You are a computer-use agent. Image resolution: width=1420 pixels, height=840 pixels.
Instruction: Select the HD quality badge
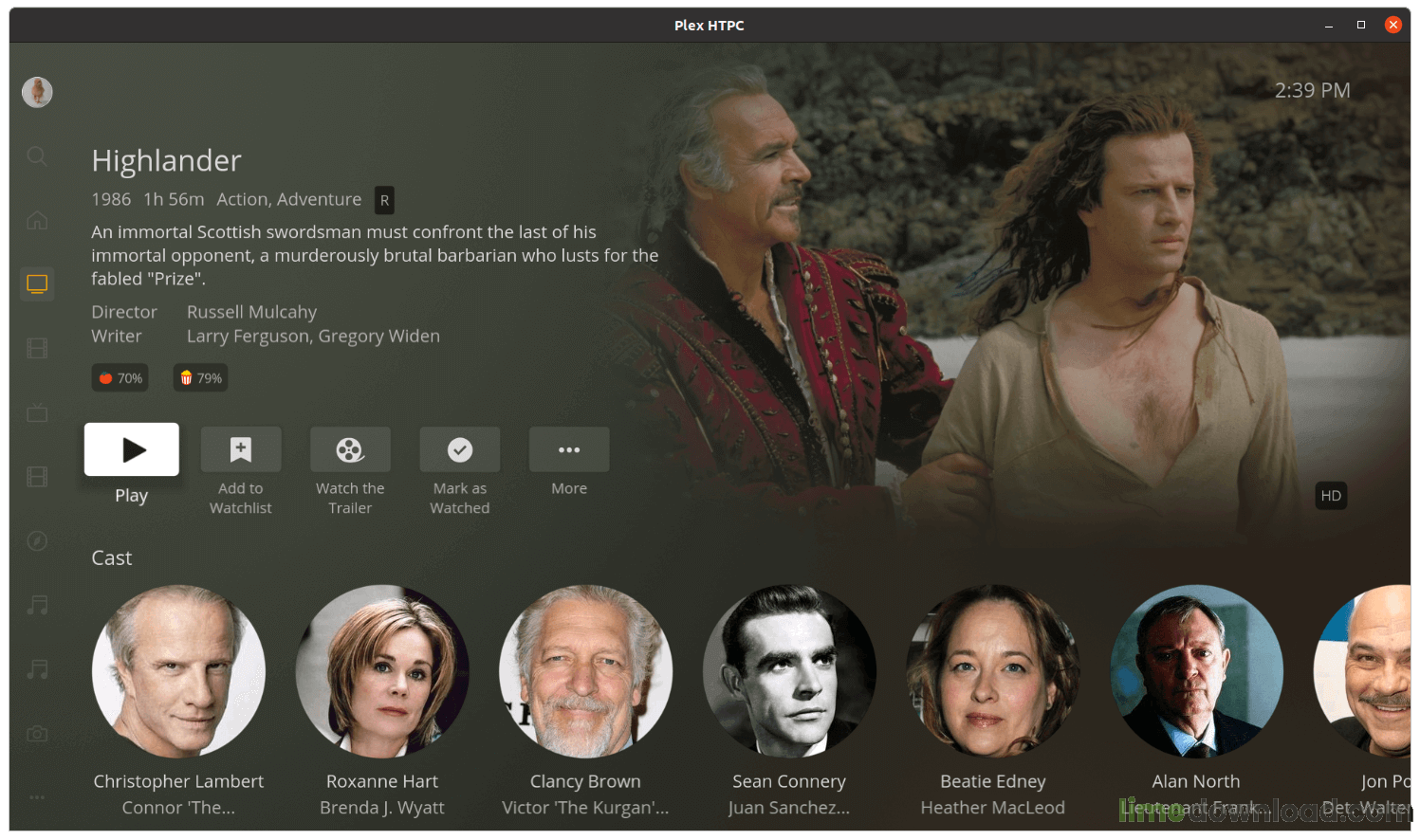click(x=1331, y=495)
